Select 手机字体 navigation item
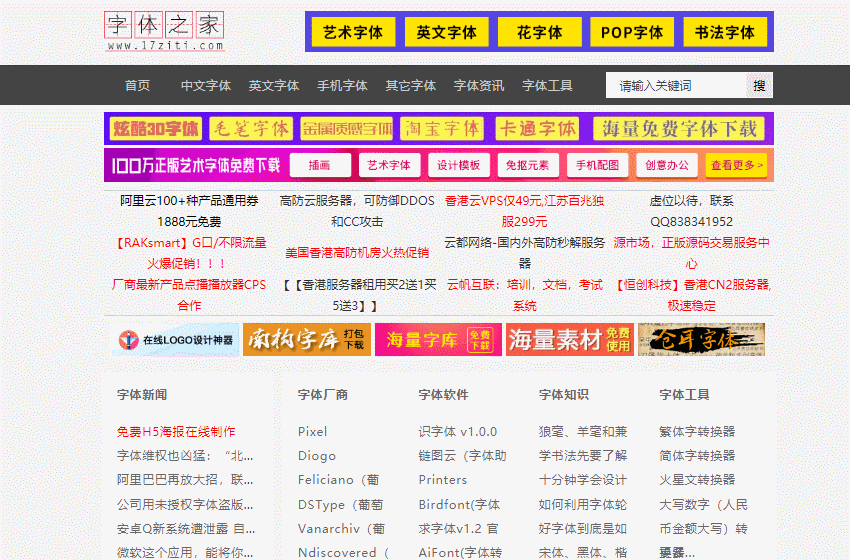 click(342, 85)
